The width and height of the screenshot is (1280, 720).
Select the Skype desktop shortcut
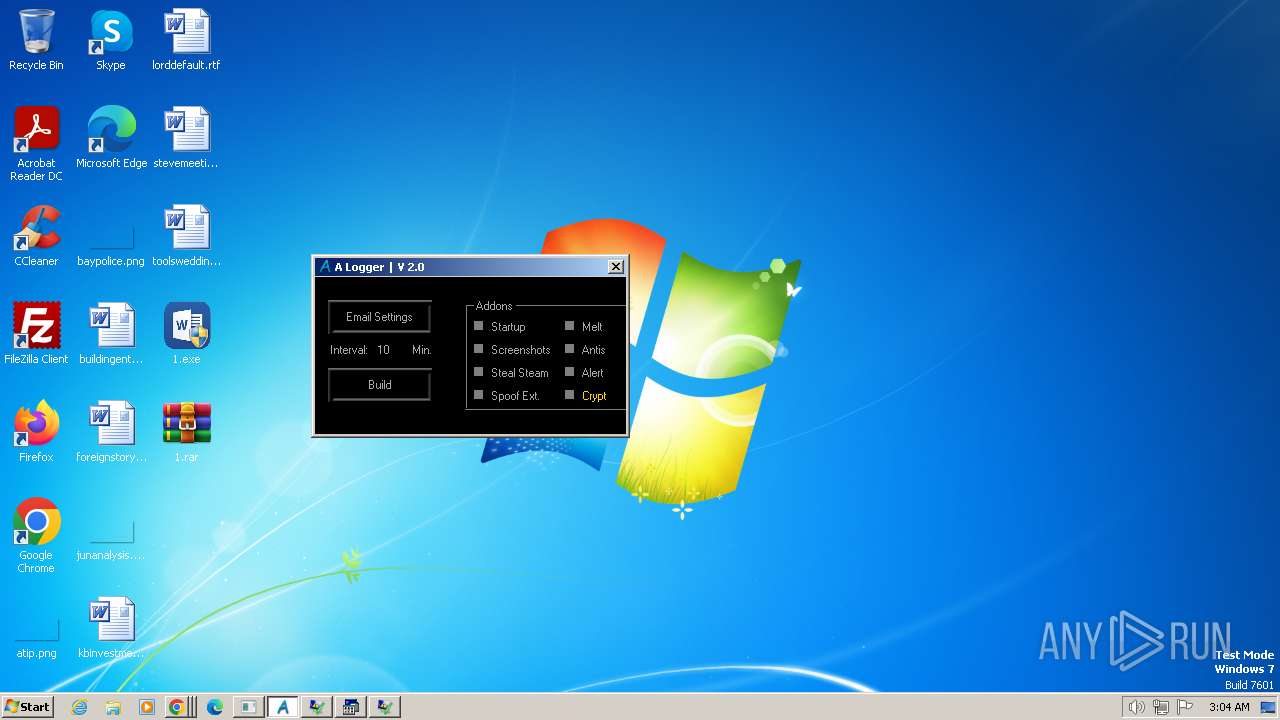pyautogui.click(x=111, y=41)
